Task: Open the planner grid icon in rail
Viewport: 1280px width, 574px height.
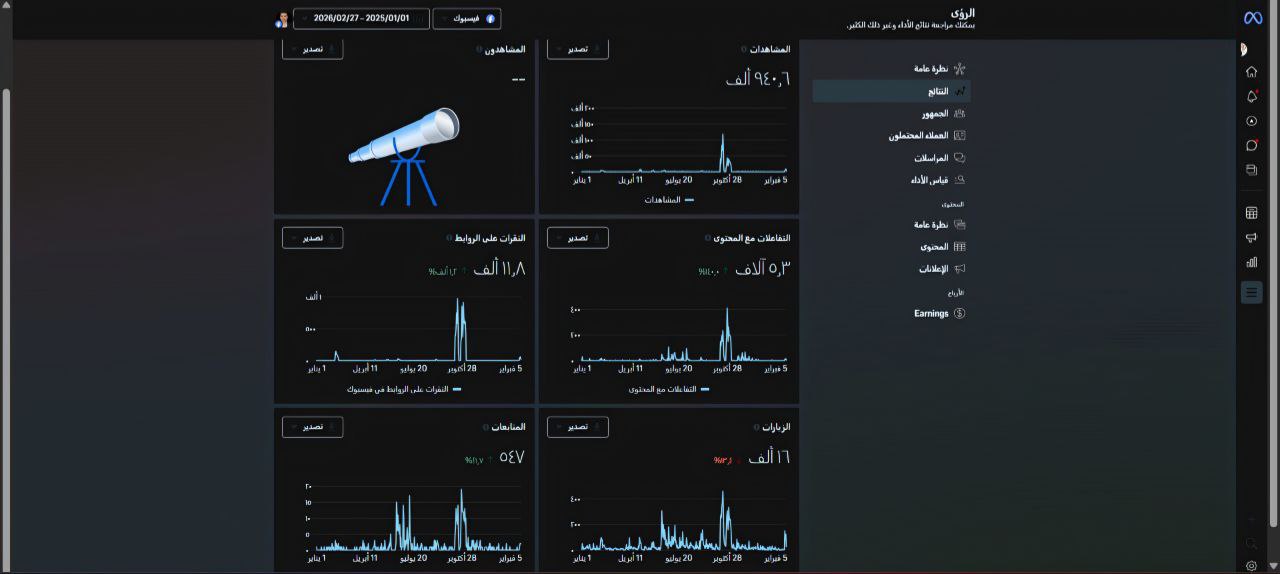Action: click(x=1251, y=213)
